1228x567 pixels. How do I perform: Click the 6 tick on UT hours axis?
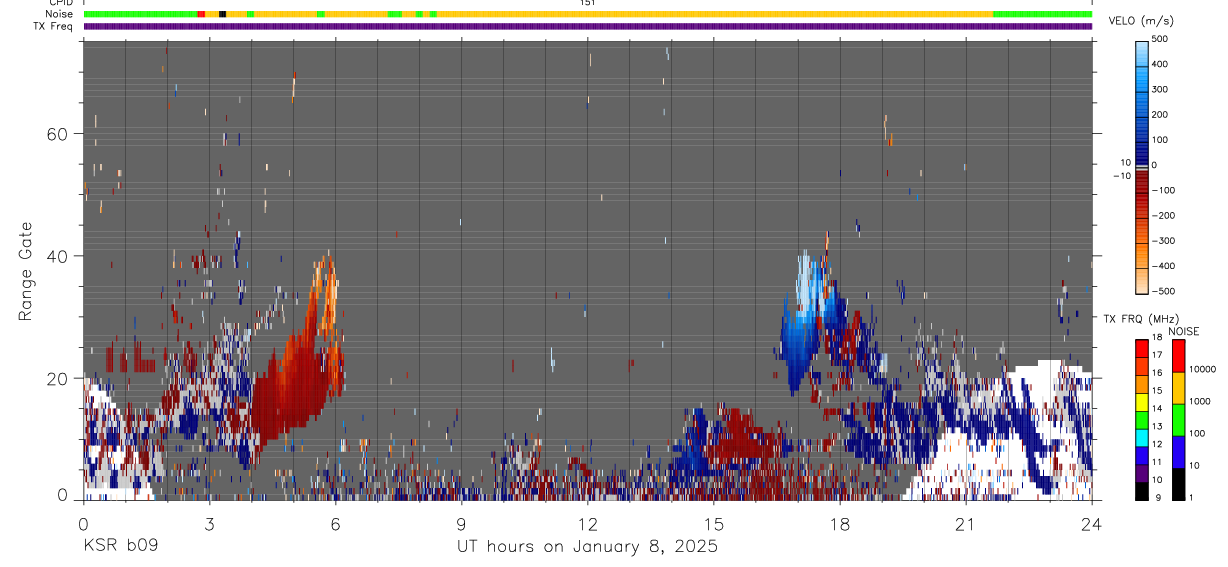[x=335, y=524]
